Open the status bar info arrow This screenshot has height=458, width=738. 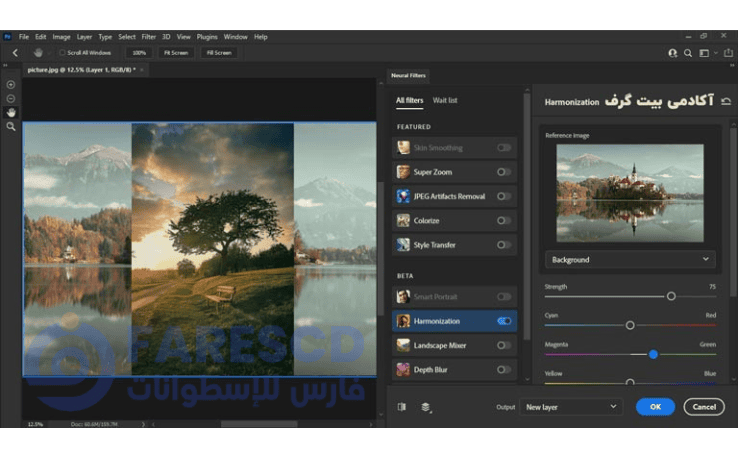[143, 424]
